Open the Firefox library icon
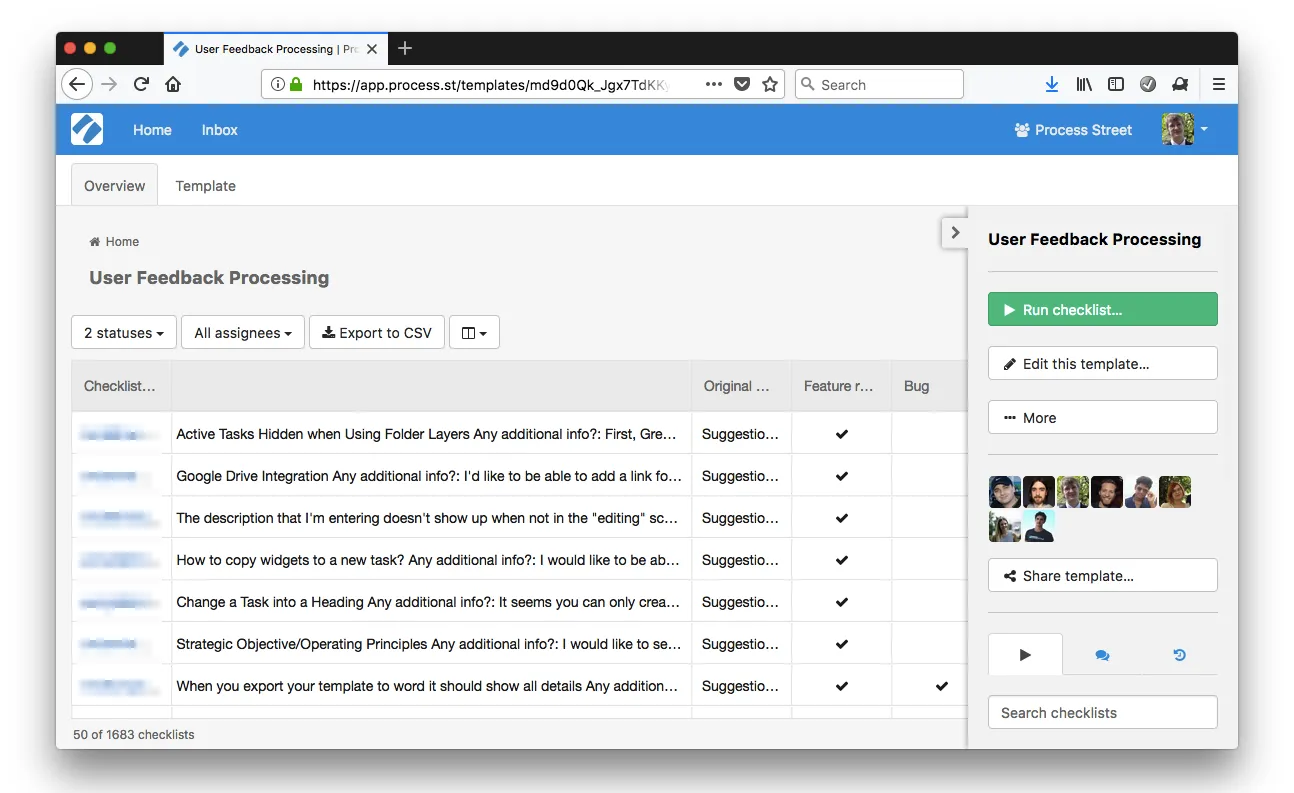 tap(1084, 85)
